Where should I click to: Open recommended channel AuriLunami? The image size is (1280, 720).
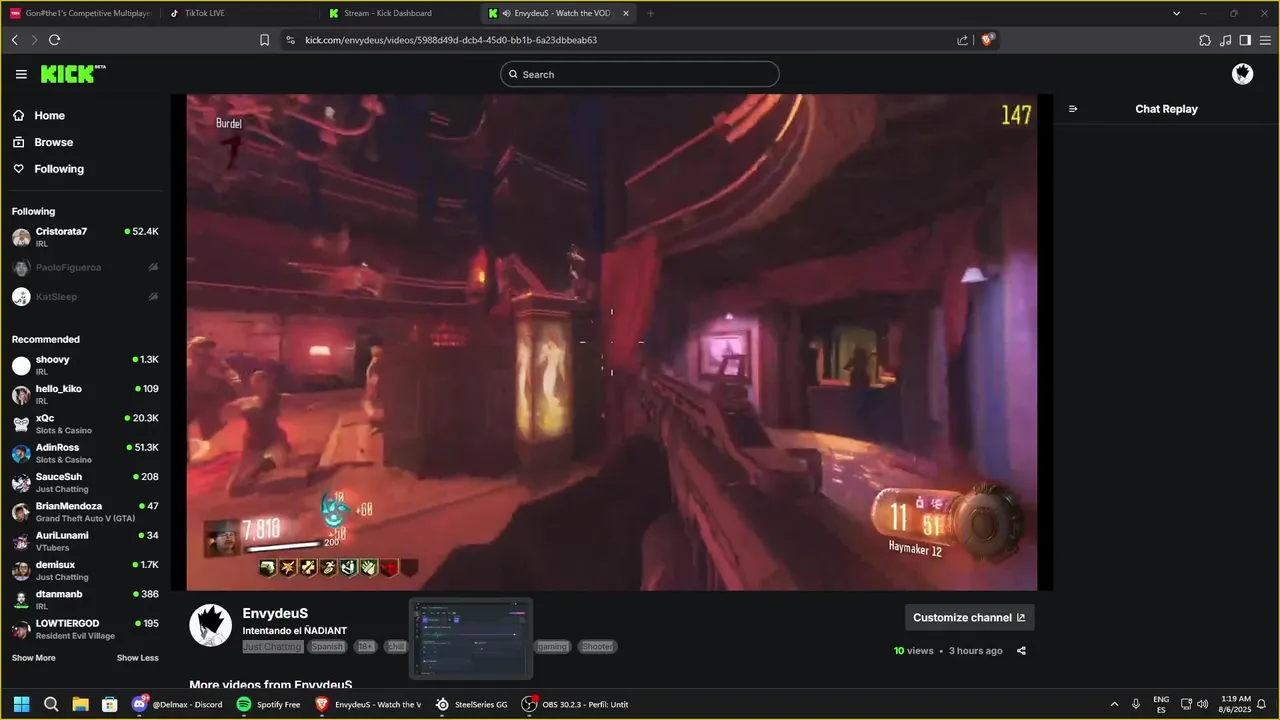84,541
